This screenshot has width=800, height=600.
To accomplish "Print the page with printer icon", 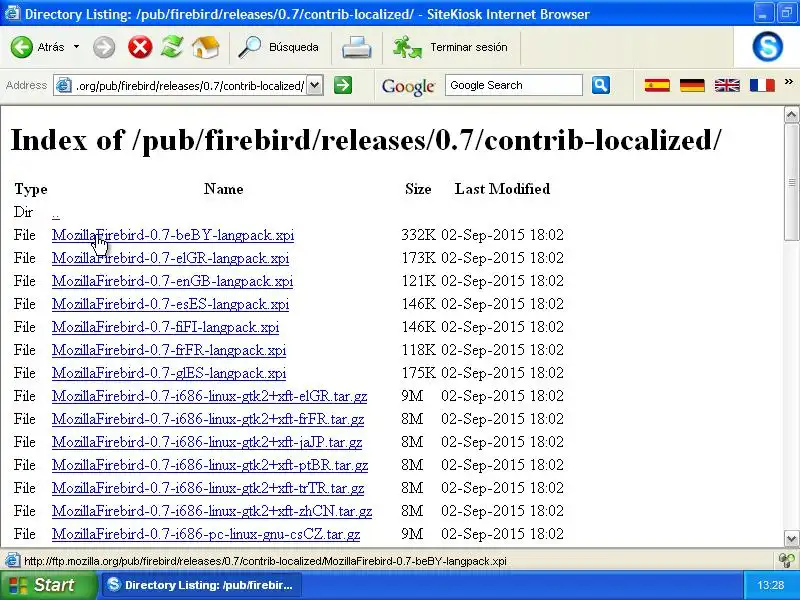I will pos(357,47).
